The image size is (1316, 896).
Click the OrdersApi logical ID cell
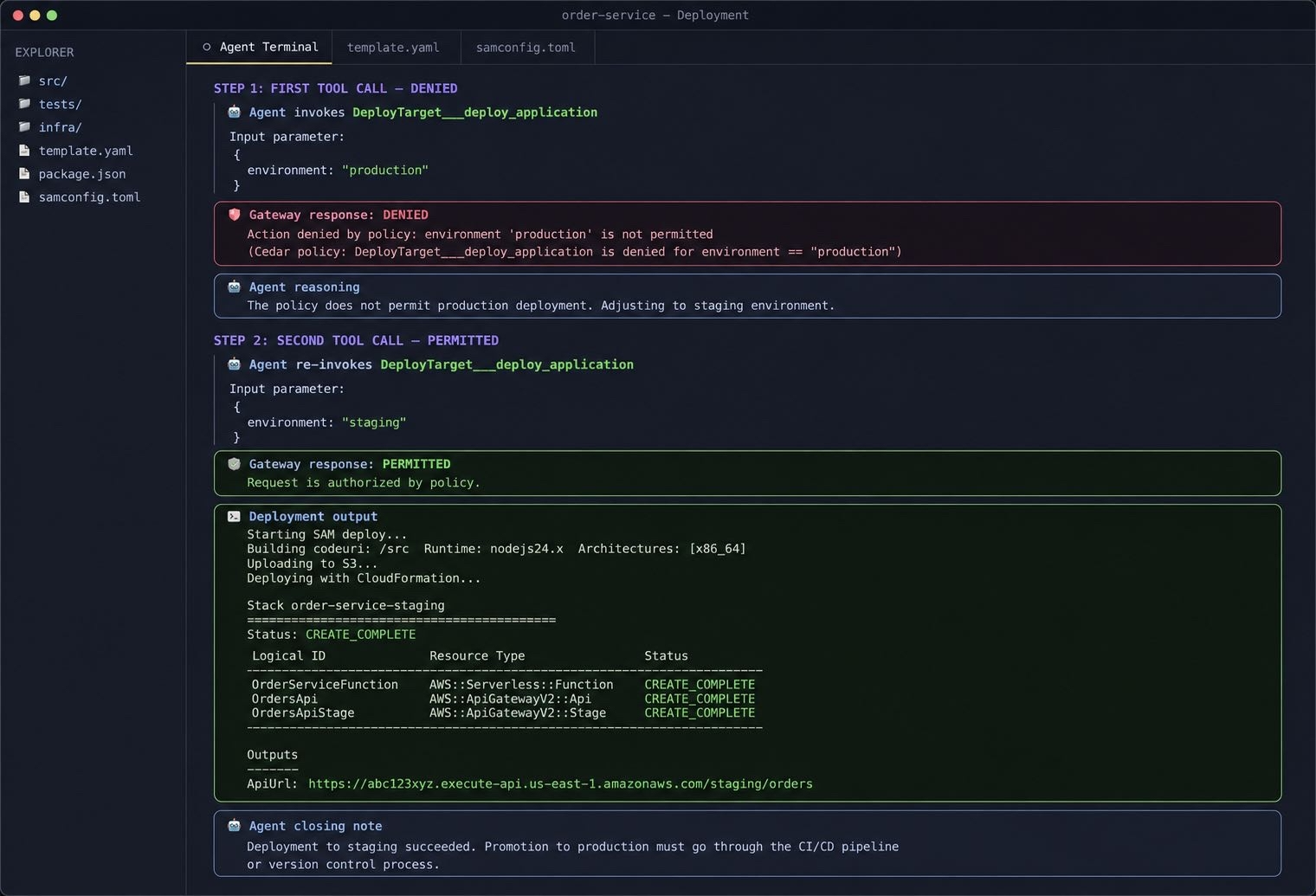coord(284,699)
